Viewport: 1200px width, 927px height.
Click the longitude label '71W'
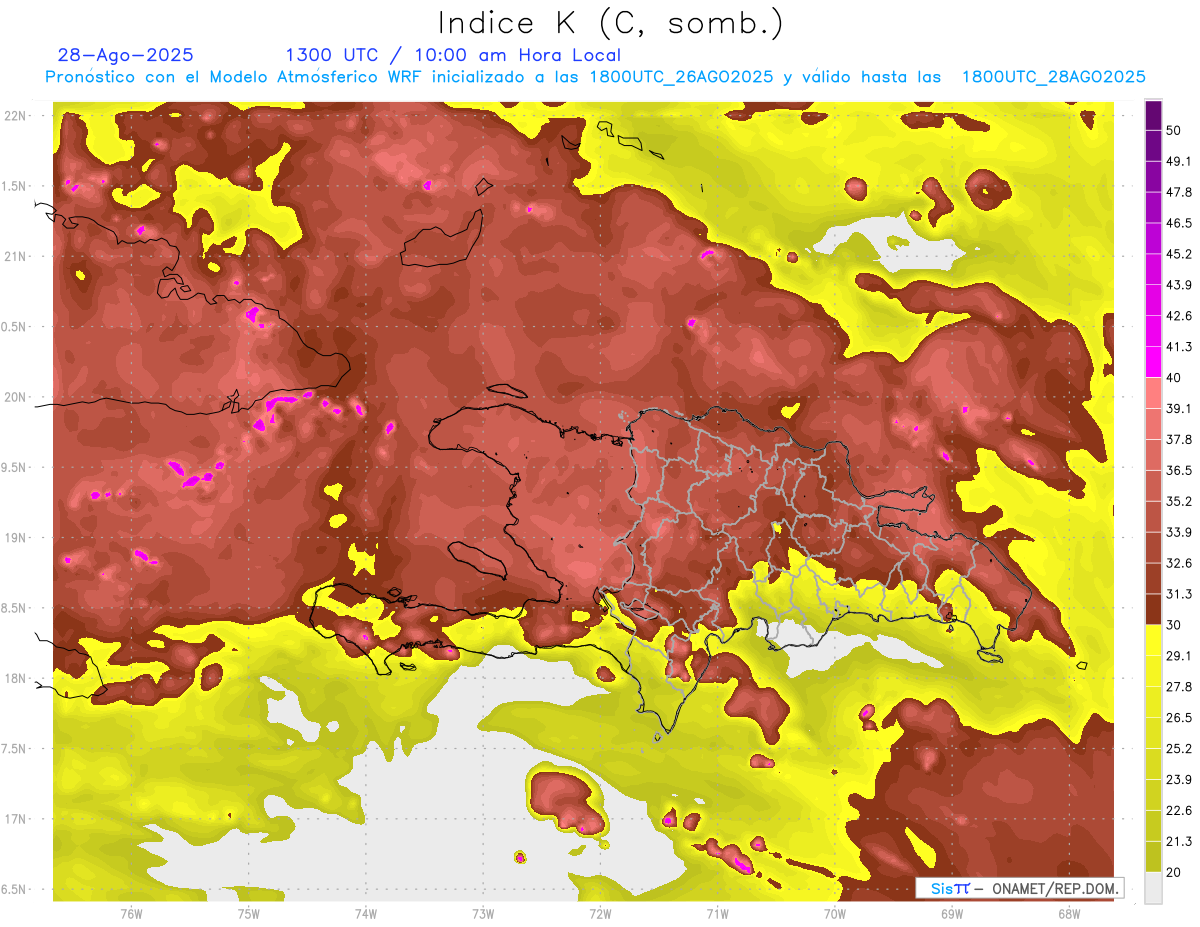tap(717, 913)
